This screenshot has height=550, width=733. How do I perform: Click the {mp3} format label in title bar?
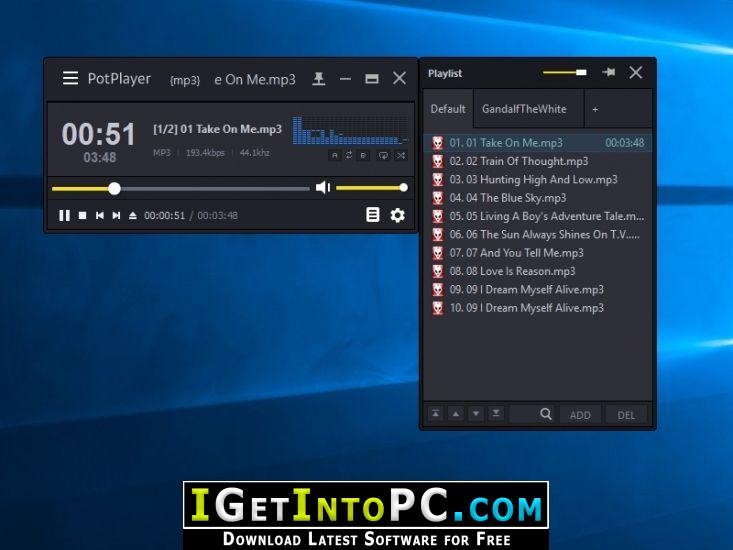pyautogui.click(x=185, y=80)
